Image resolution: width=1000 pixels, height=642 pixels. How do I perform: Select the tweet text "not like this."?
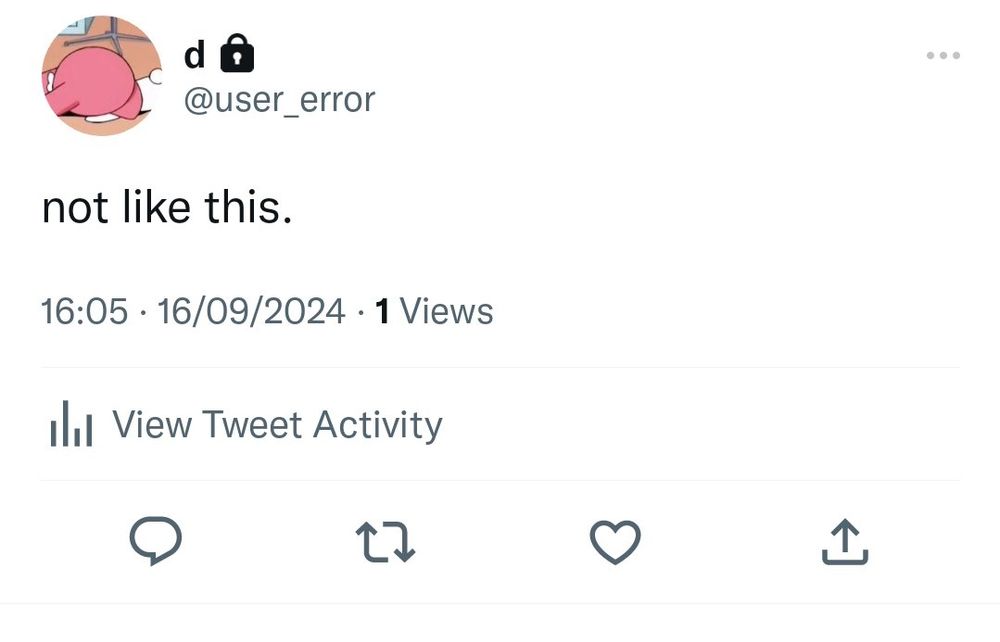168,206
